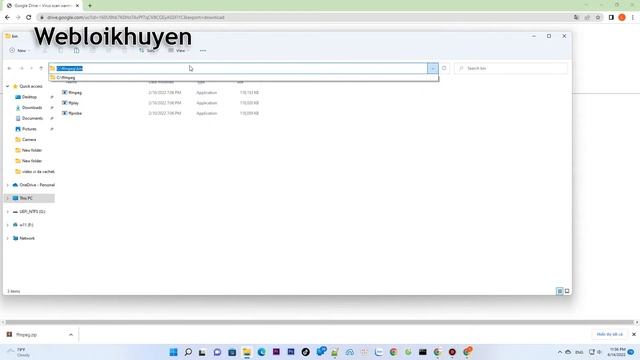Select OneDrive - Personal in sidebar

click(37, 185)
